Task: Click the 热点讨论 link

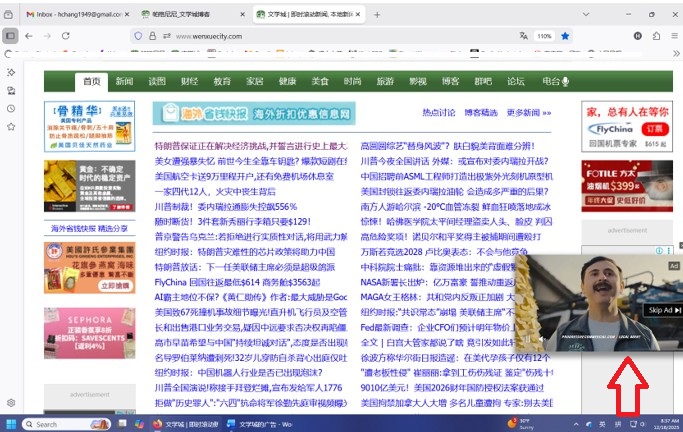Action: [x=439, y=113]
